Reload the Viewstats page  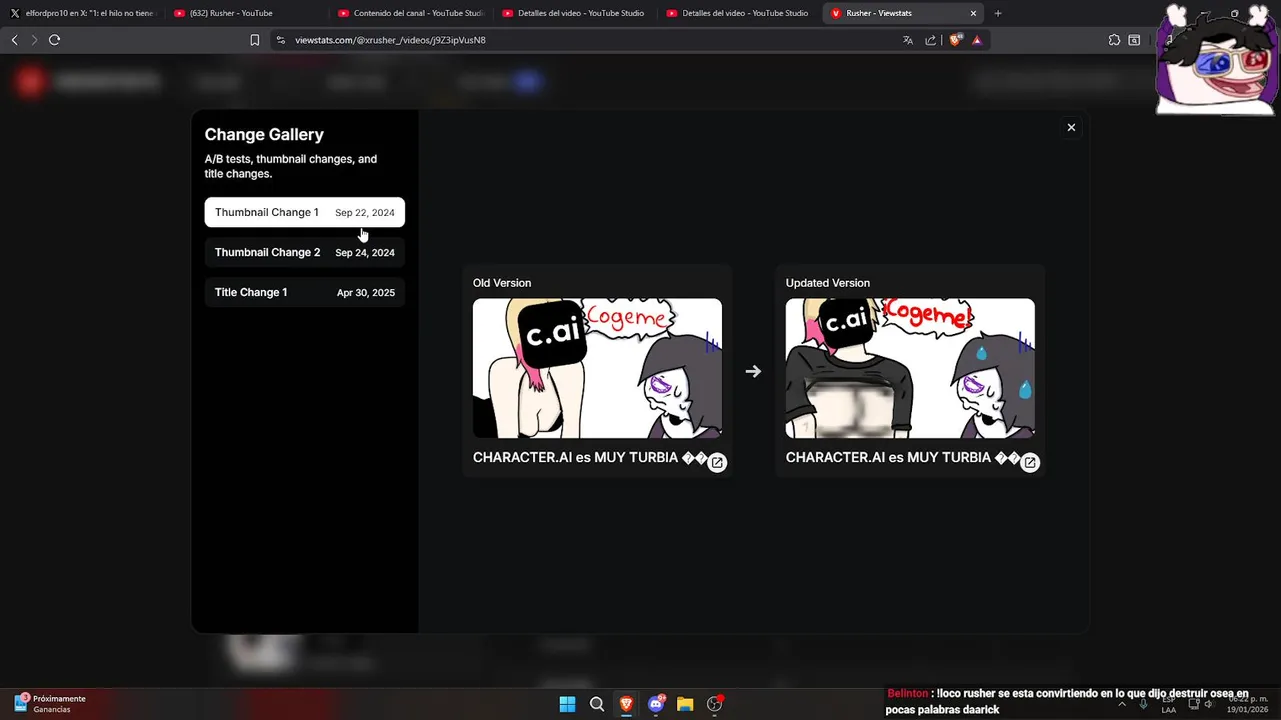[x=54, y=40]
